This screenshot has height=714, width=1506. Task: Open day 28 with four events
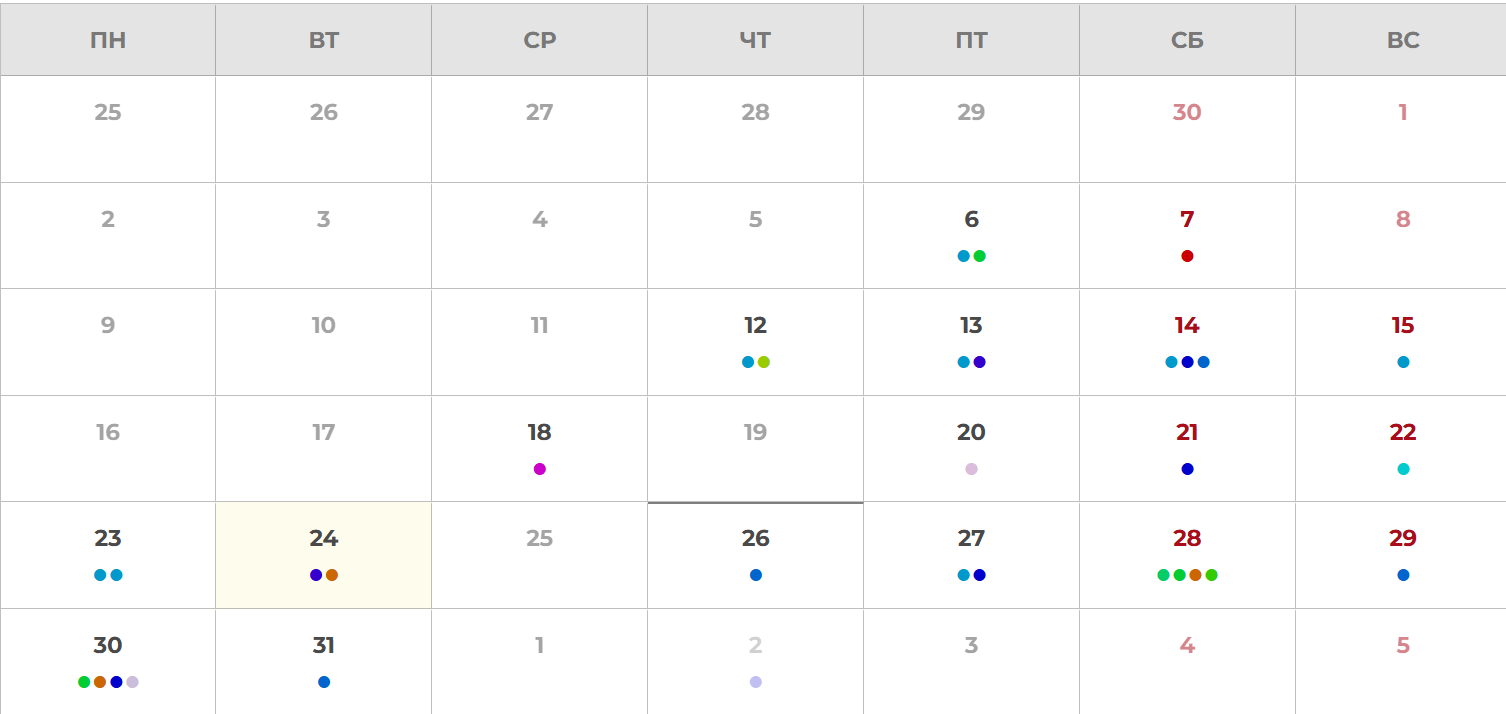(1187, 555)
